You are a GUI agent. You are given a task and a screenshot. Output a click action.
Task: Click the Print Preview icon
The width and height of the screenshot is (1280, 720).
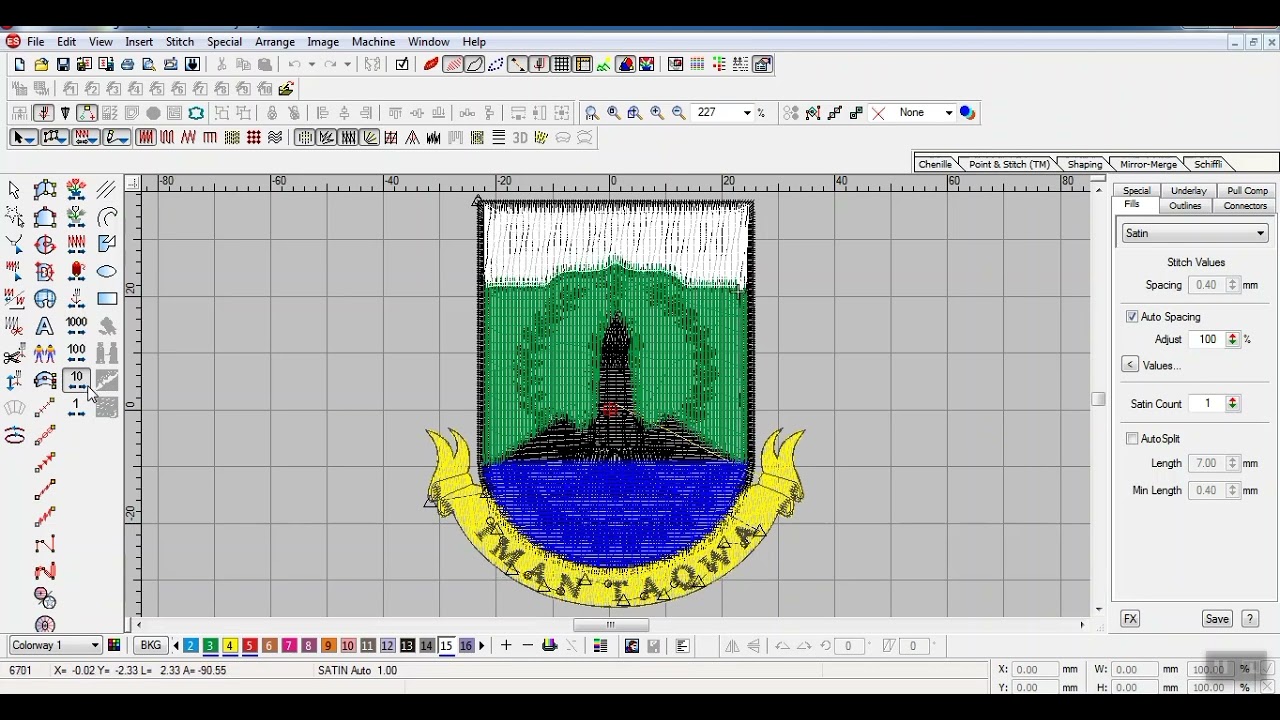[149, 65]
